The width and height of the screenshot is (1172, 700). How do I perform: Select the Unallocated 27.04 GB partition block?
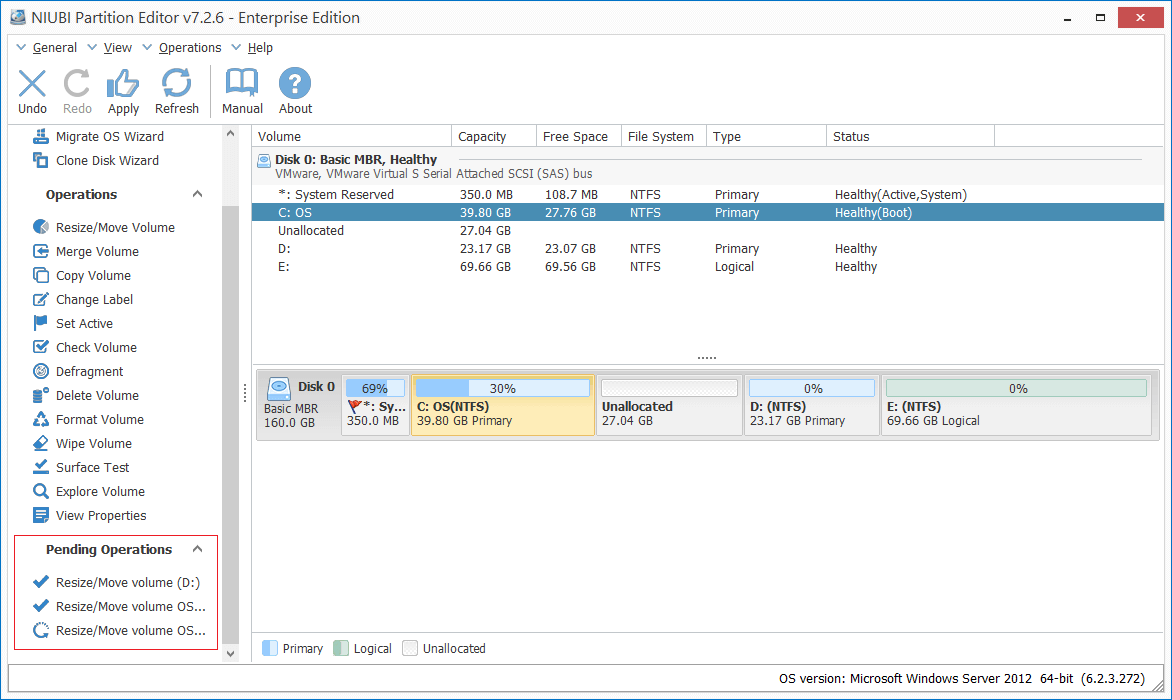point(670,405)
